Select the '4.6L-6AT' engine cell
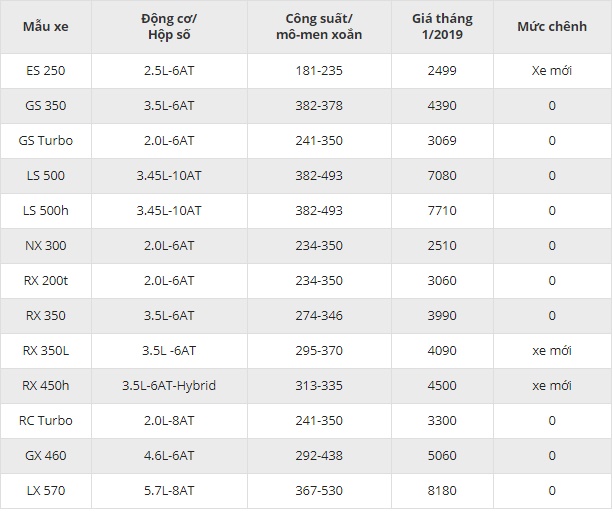This screenshot has width=613, height=512. click(x=168, y=456)
